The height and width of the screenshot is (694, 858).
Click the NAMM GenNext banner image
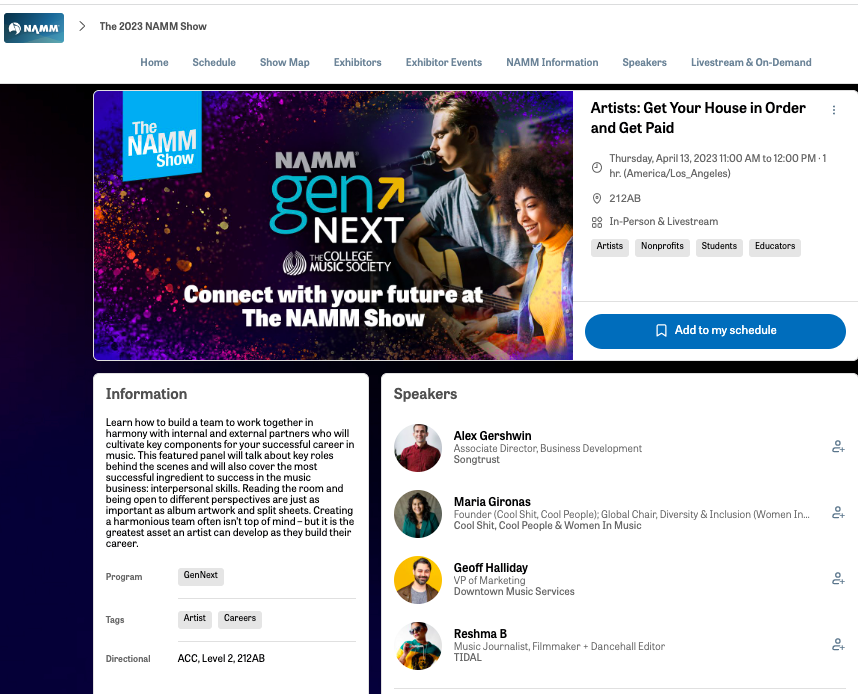pos(333,225)
